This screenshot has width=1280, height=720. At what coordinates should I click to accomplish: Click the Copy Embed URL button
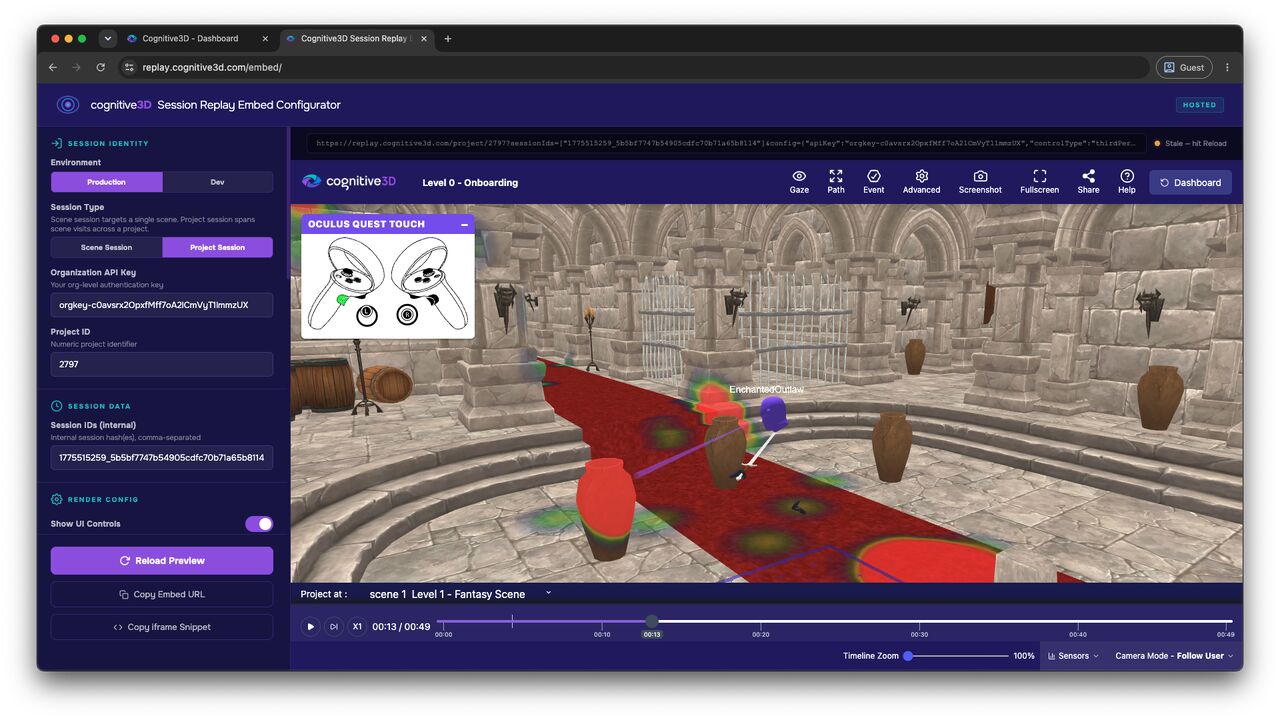(162, 594)
